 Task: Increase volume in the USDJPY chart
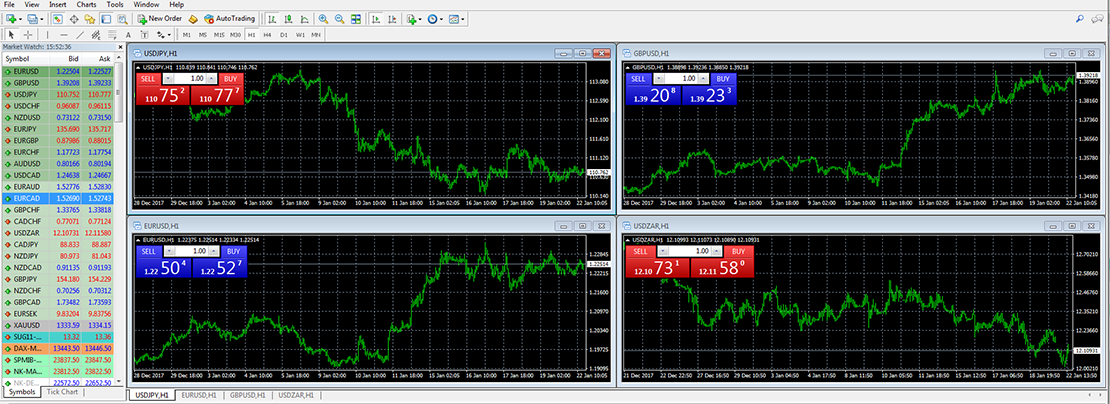coord(210,79)
